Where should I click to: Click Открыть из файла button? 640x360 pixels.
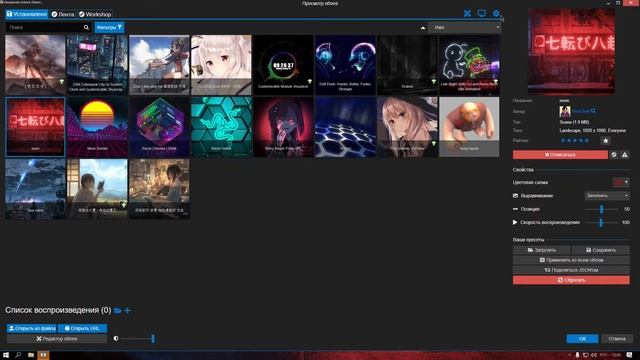click(x=32, y=328)
